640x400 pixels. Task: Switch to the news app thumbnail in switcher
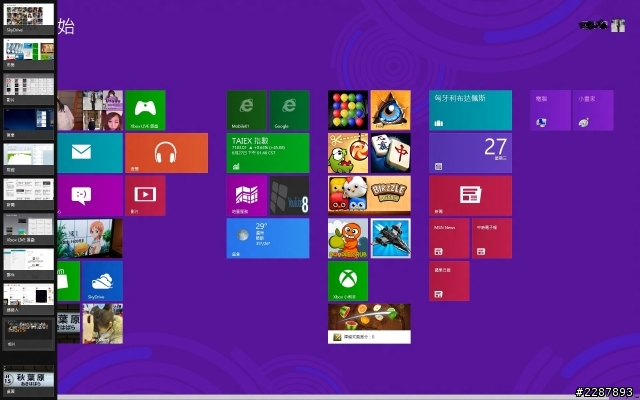click(x=29, y=194)
